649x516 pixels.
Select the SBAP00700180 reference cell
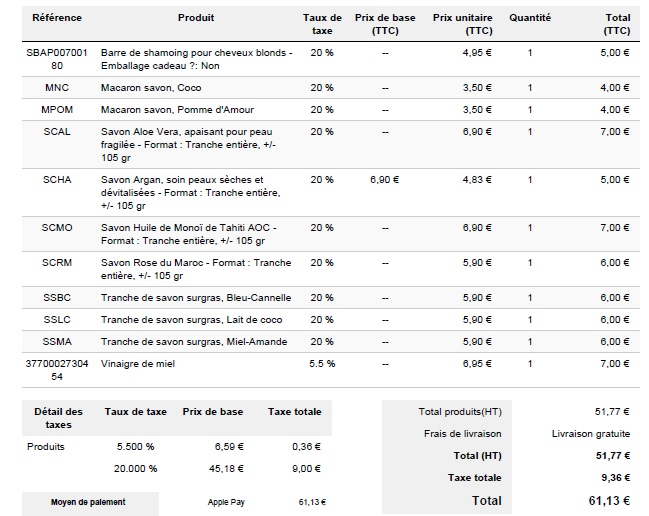(x=57, y=58)
